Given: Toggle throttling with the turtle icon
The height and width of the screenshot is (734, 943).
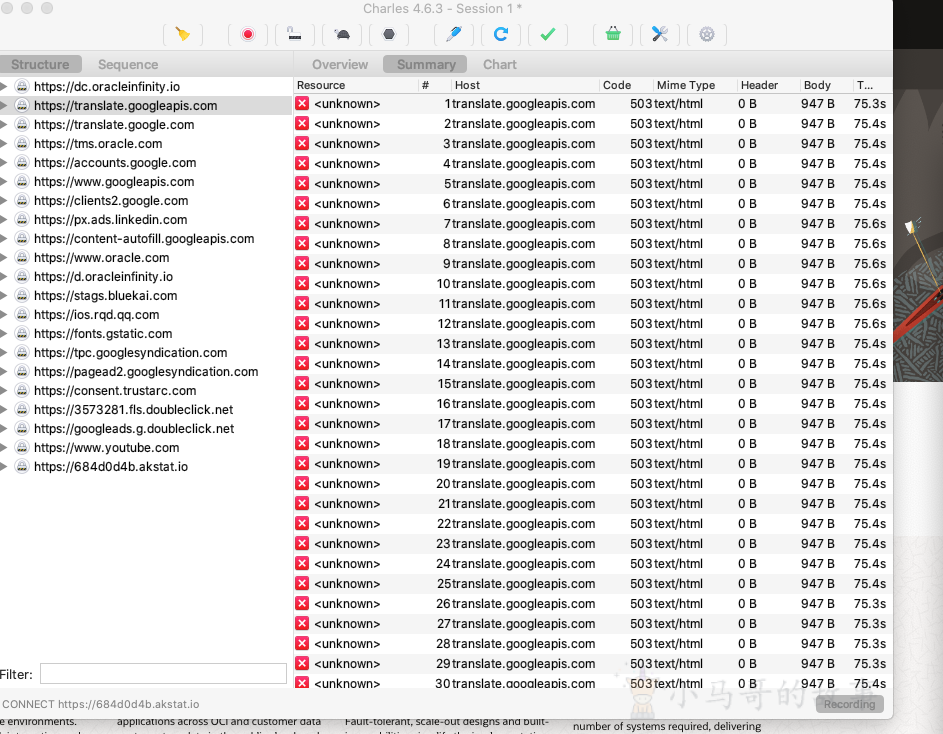Looking at the screenshot, I should pyautogui.click(x=342, y=34).
